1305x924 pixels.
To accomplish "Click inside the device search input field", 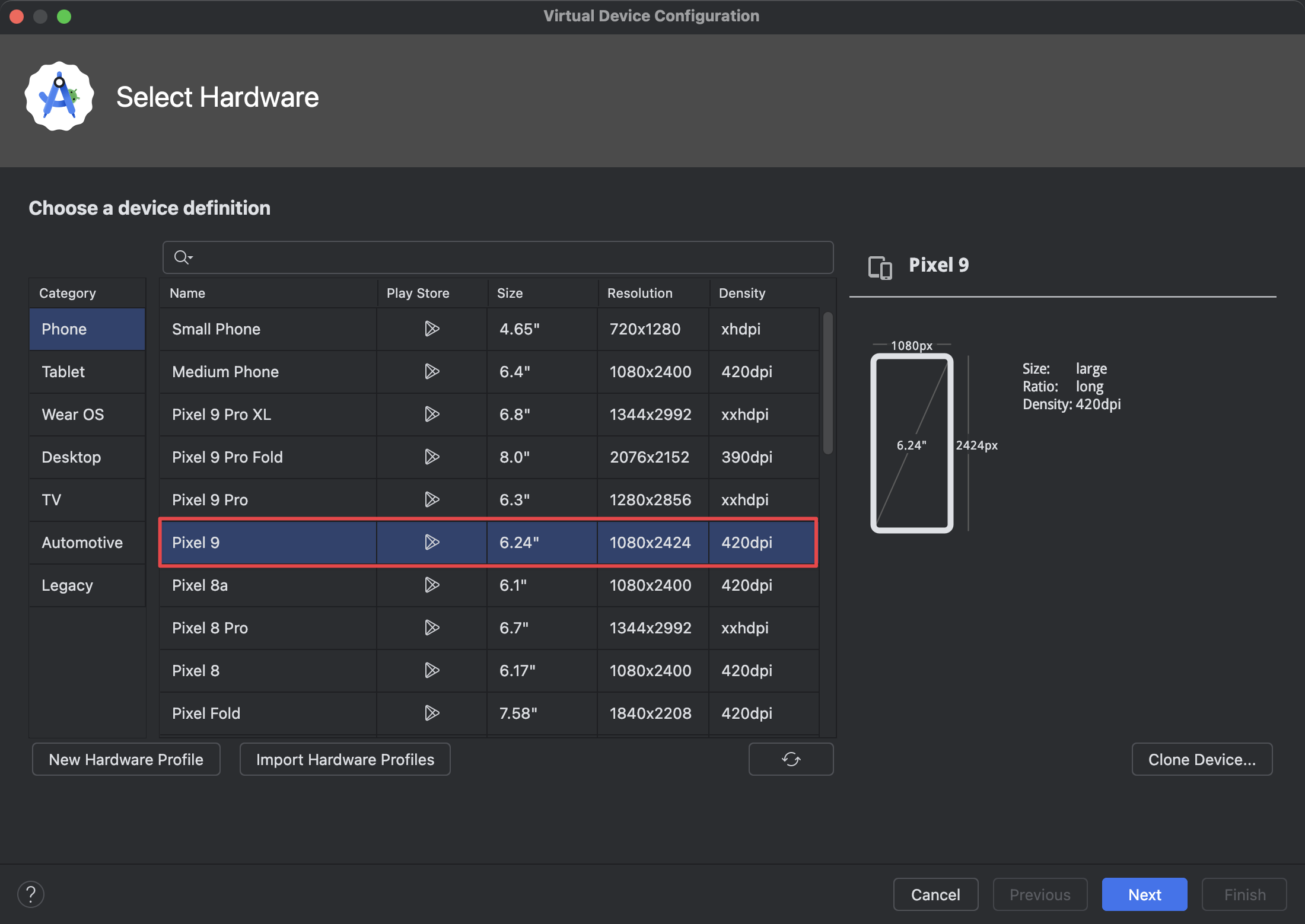I will pyautogui.click(x=475, y=257).
